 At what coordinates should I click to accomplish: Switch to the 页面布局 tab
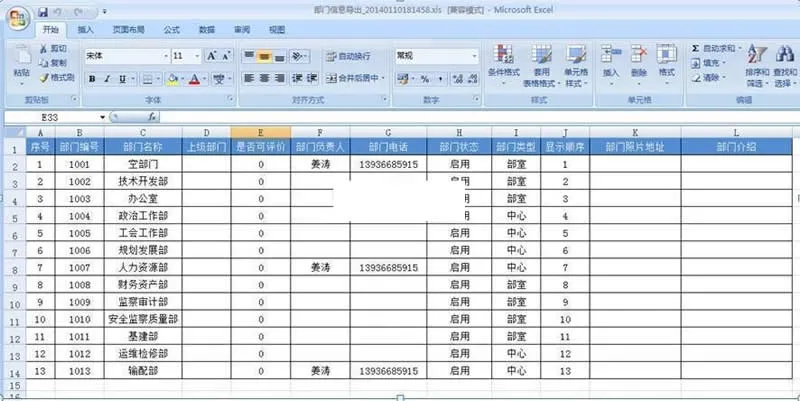[128, 30]
